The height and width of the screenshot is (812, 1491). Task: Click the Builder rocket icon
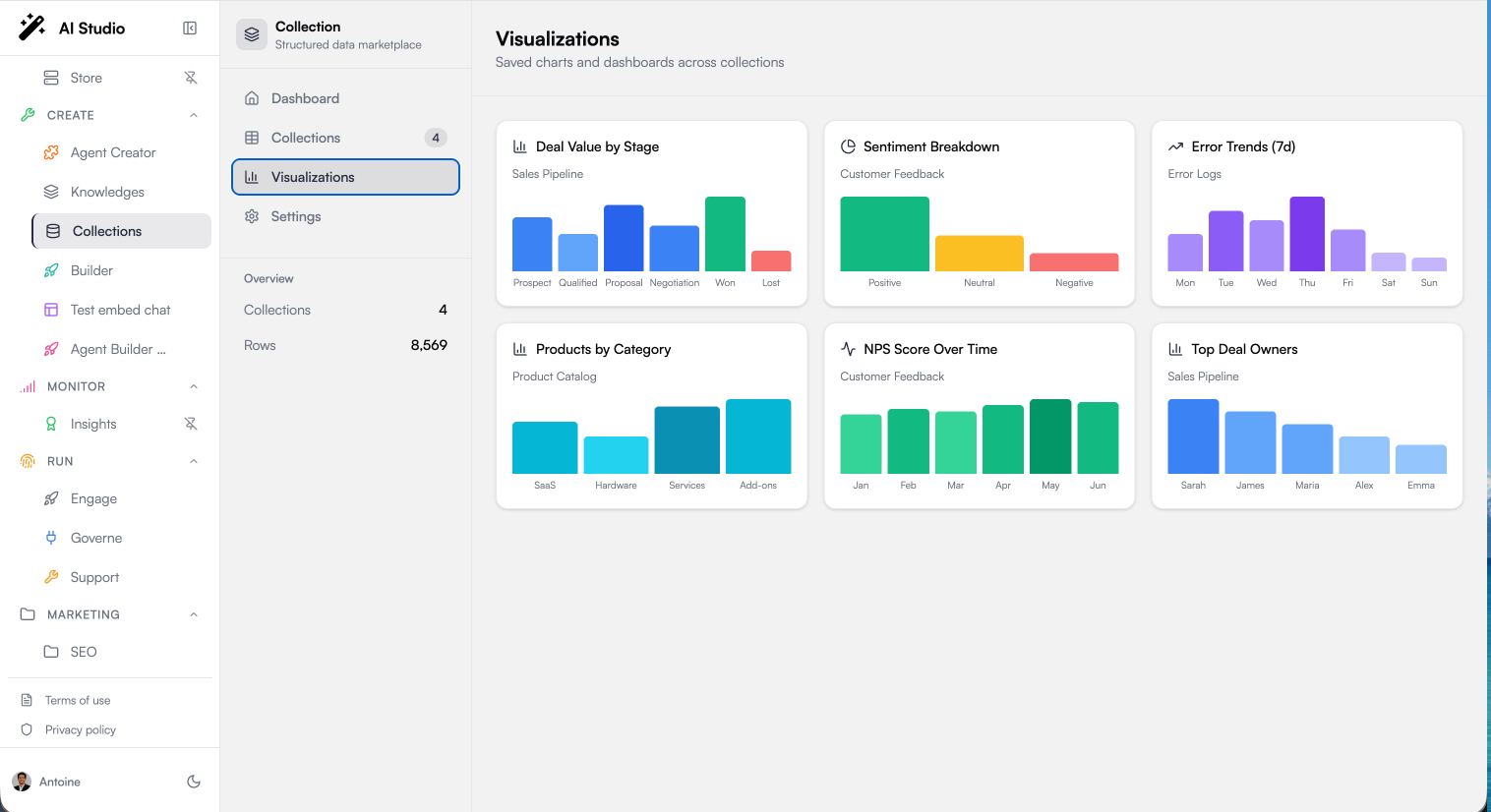[x=51, y=270]
